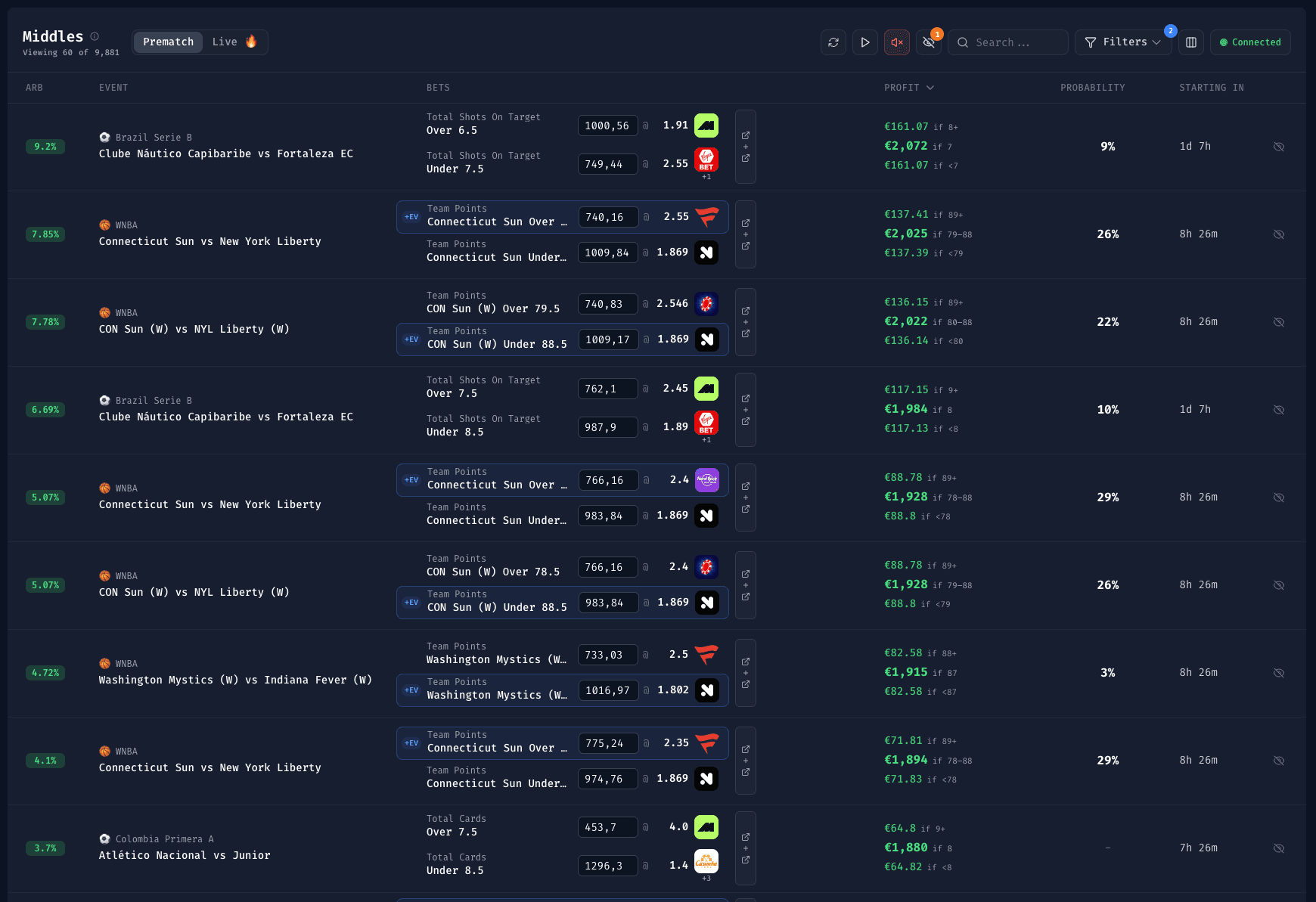This screenshot has width=1316, height=902.
Task: Open Washington Mystics (W) vs Indiana Fever event
Action: point(235,680)
